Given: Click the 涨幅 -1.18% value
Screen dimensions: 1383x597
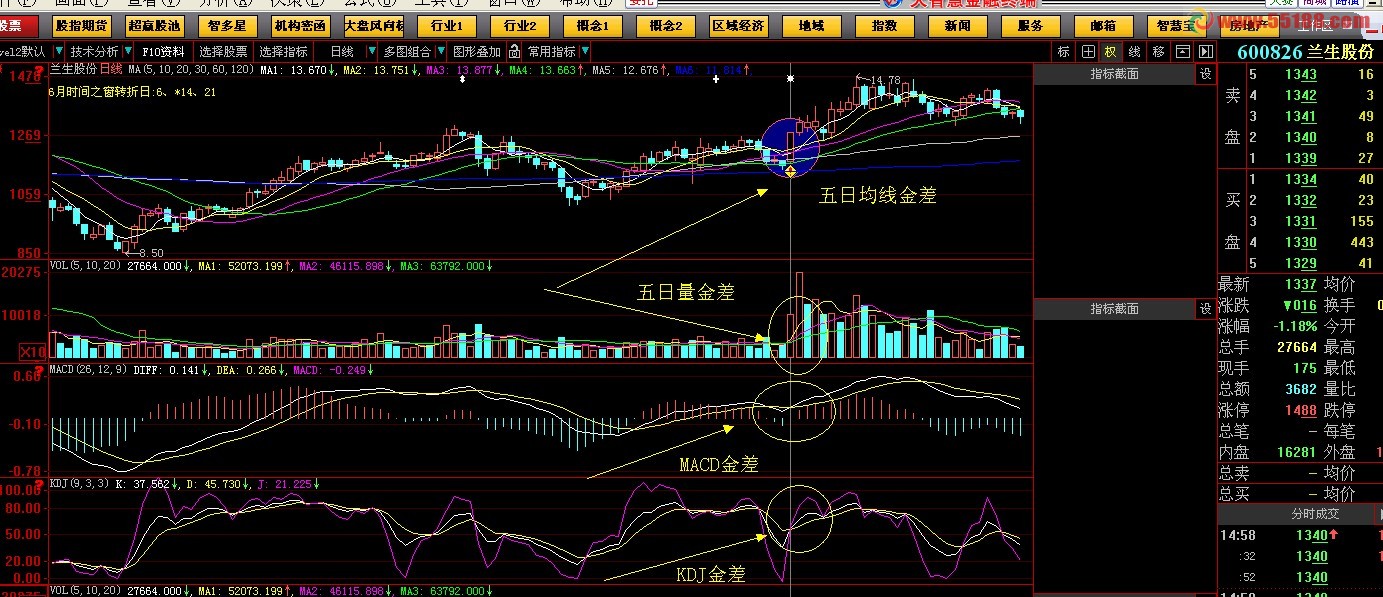Looking at the screenshot, I should tap(1293, 326).
